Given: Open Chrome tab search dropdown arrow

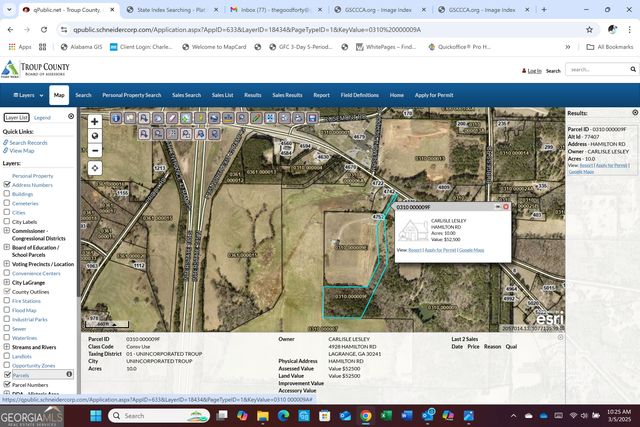Looking at the screenshot, I should point(9,9).
